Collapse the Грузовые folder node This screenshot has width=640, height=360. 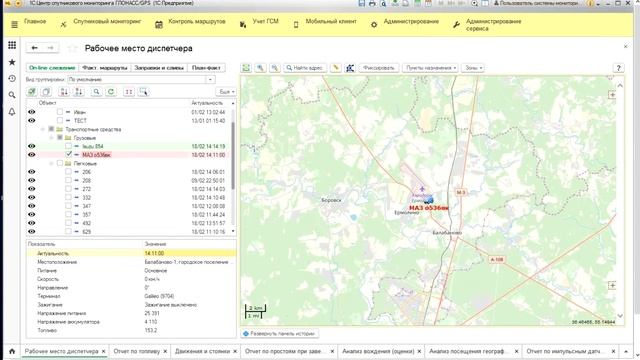[x=51, y=138]
